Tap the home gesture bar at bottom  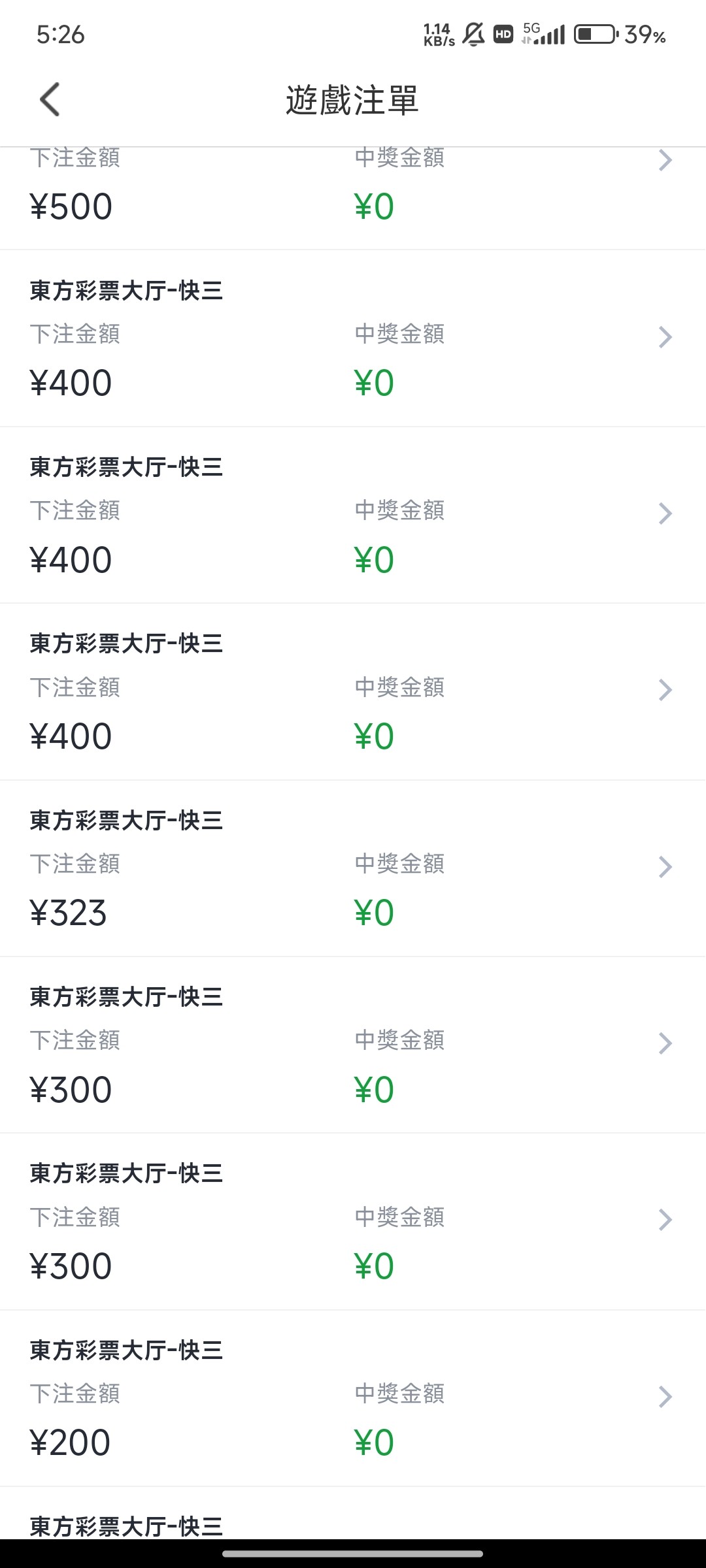pos(352,1554)
